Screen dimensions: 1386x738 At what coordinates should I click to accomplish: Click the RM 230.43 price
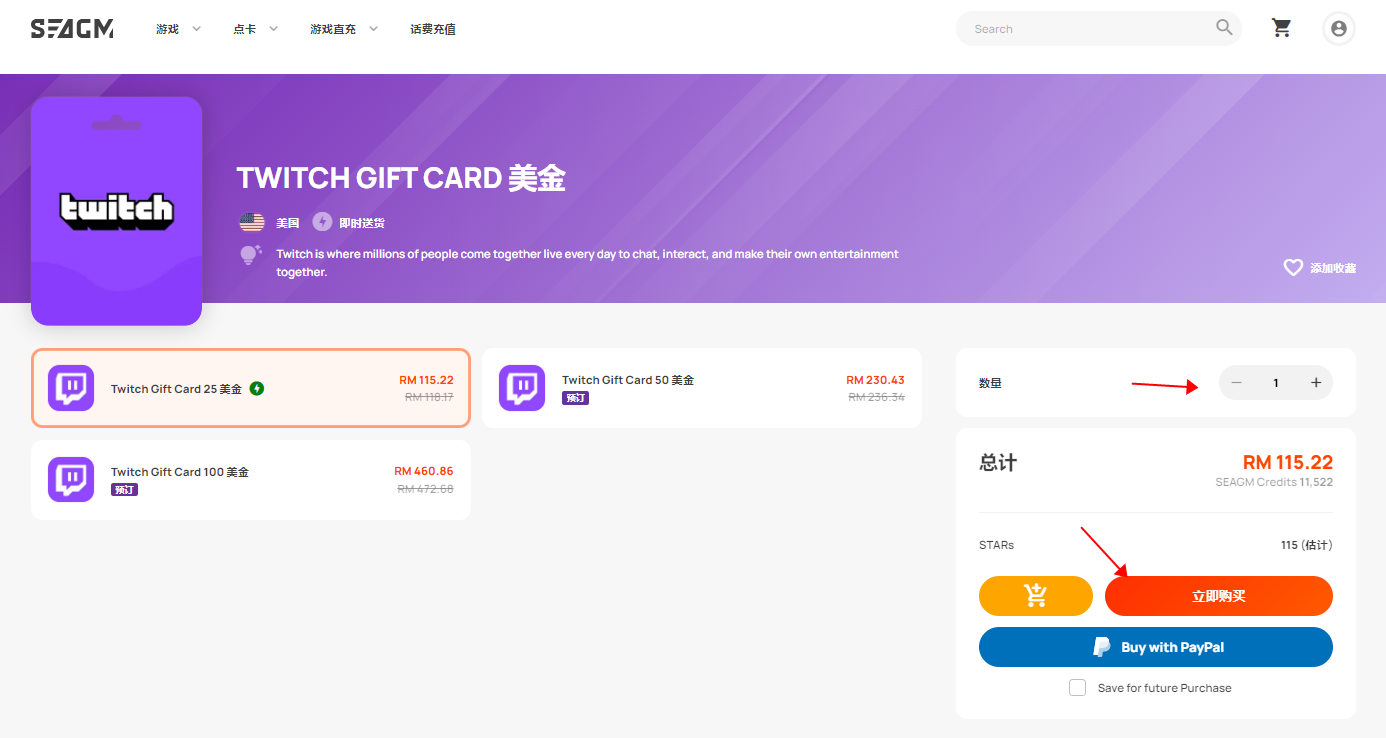[875, 380]
